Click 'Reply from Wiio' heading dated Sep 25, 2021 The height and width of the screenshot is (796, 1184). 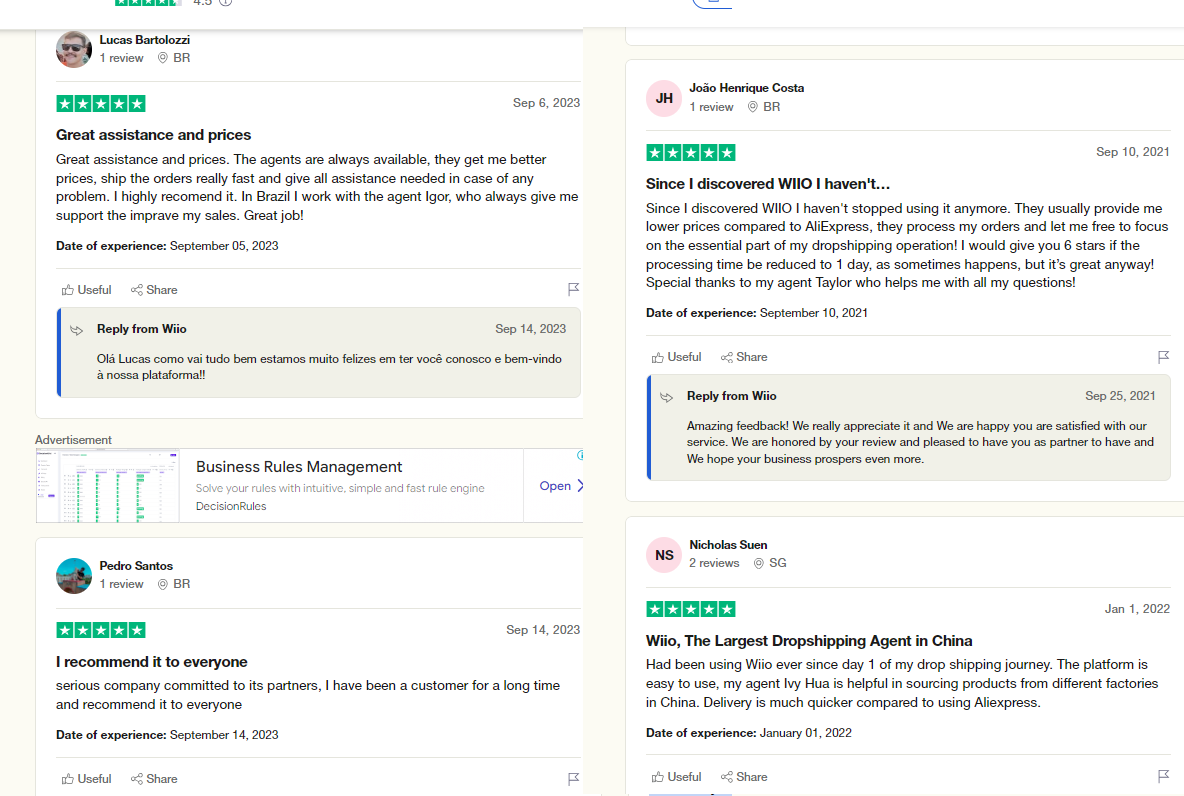pos(732,396)
